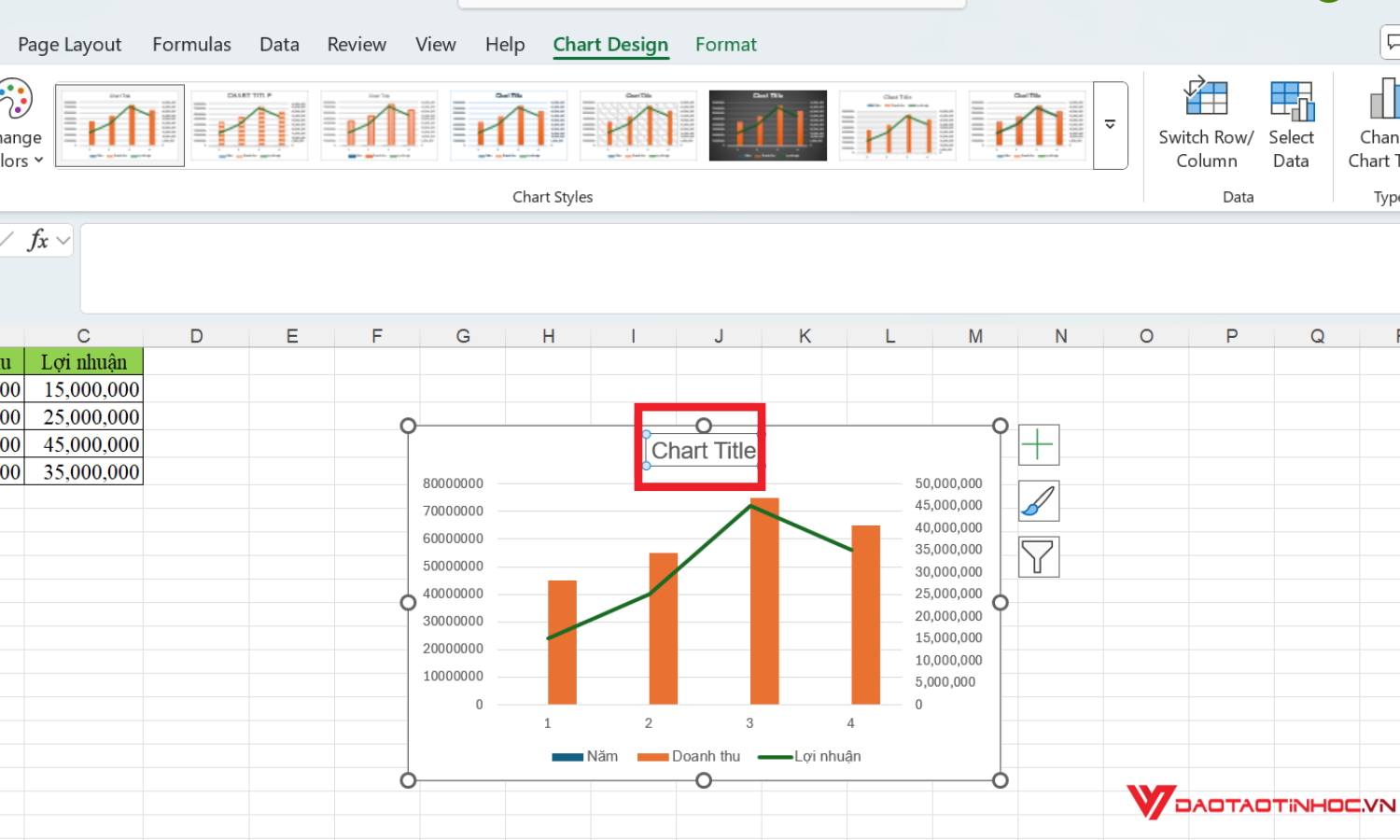The image size is (1400, 840).
Task: Select column K header
Action: pos(805,336)
